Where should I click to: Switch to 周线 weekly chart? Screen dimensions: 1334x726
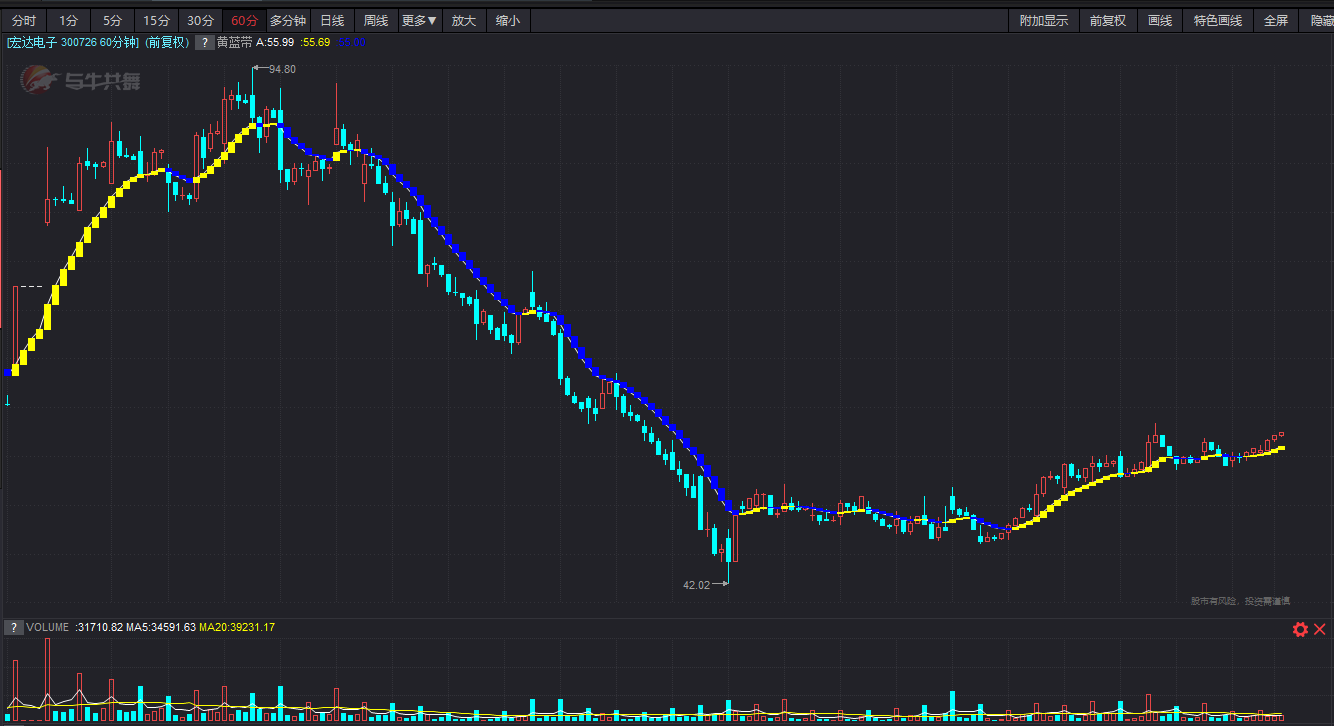click(376, 20)
